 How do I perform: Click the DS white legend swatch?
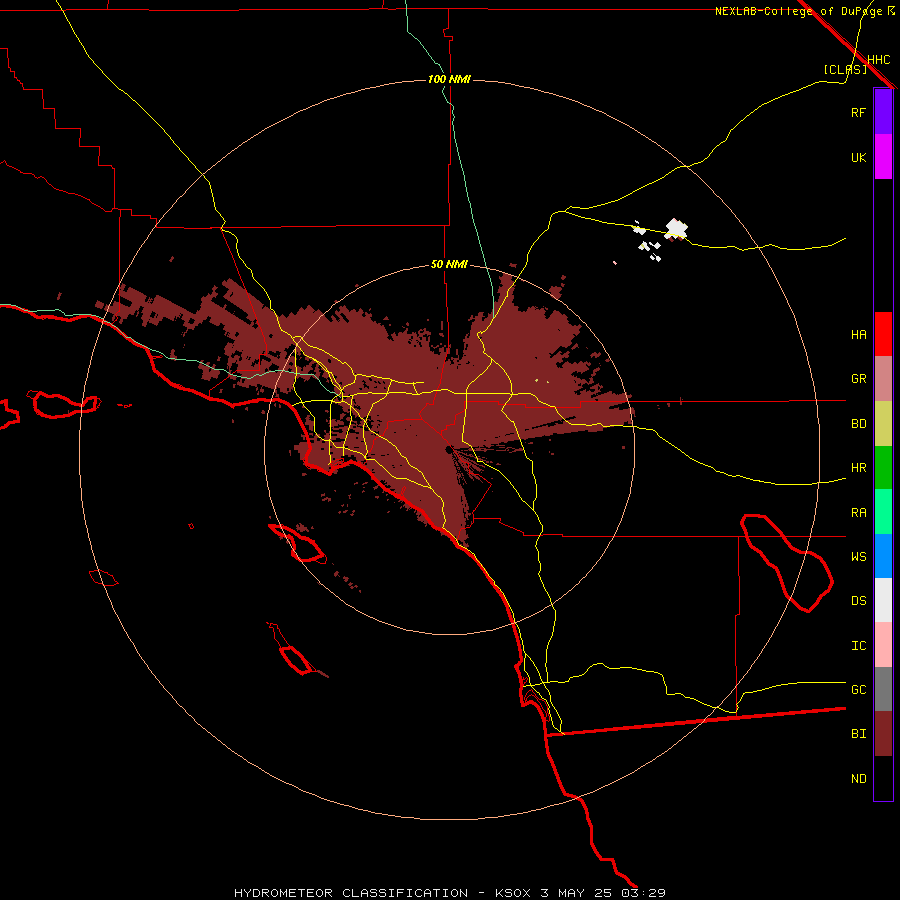(883, 600)
